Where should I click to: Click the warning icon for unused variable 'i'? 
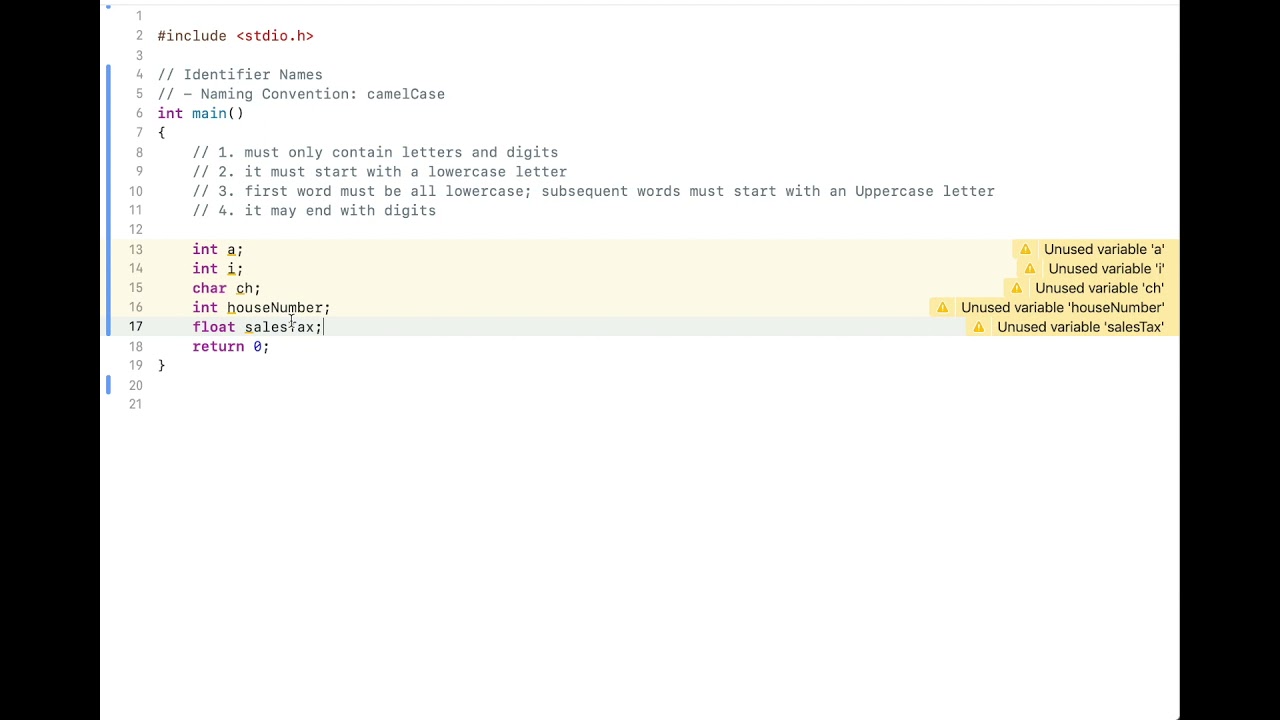(1029, 269)
